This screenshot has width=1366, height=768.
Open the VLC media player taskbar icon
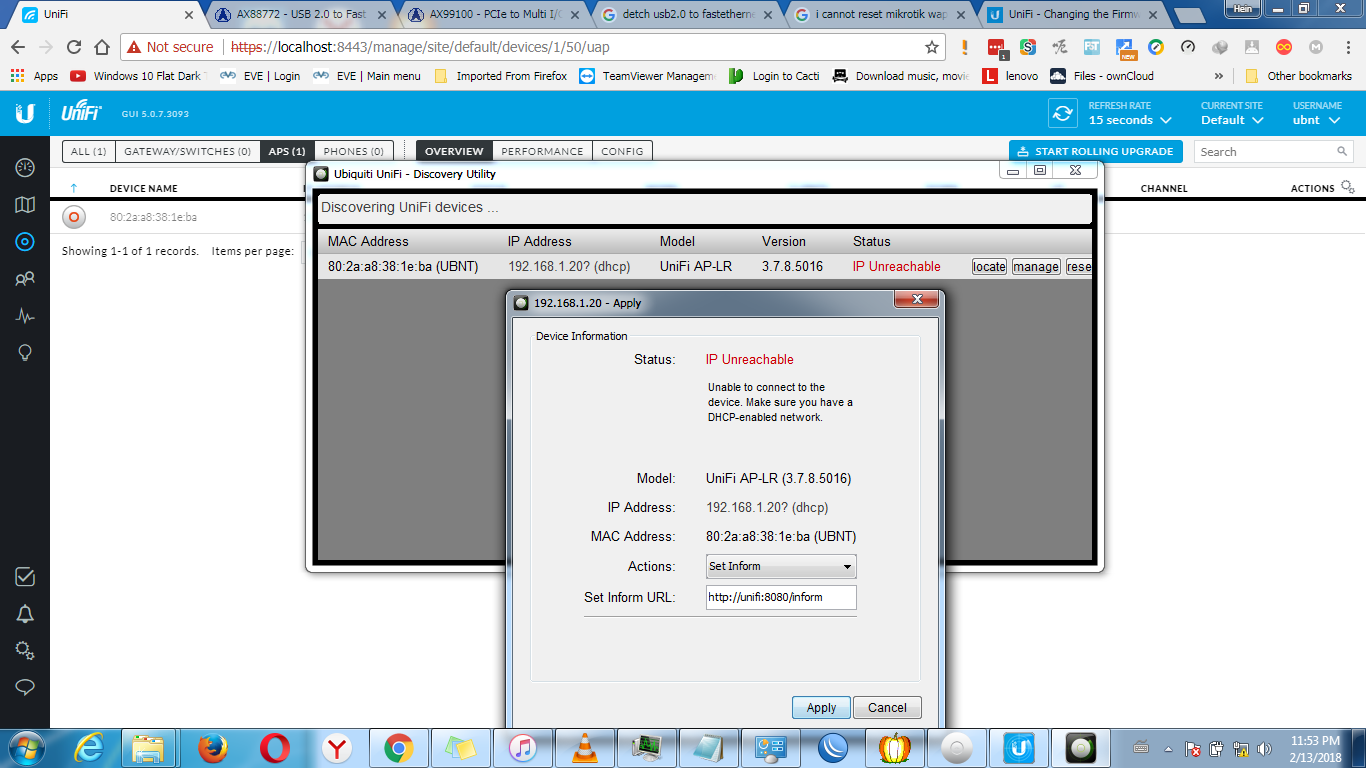coord(583,747)
